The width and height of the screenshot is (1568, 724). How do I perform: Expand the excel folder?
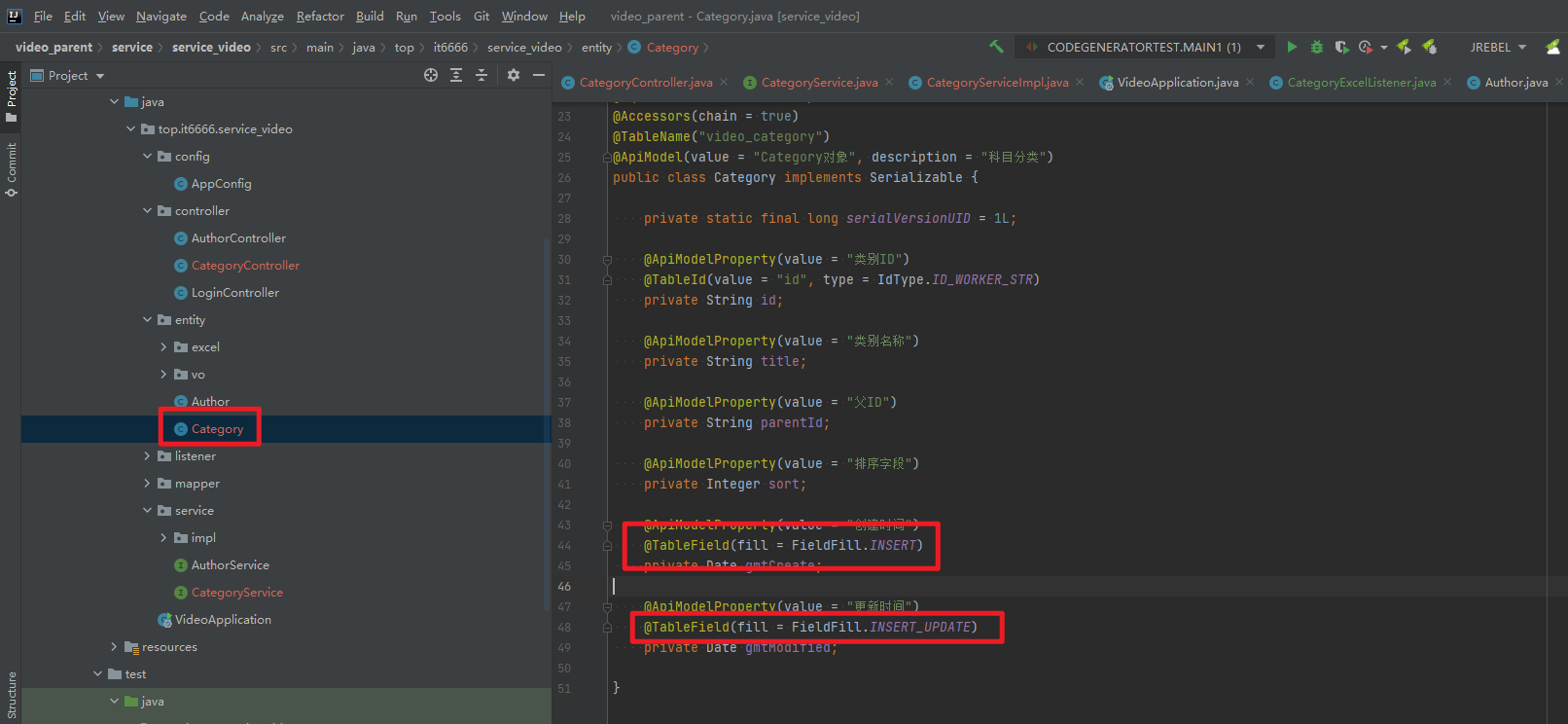[x=163, y=346]
